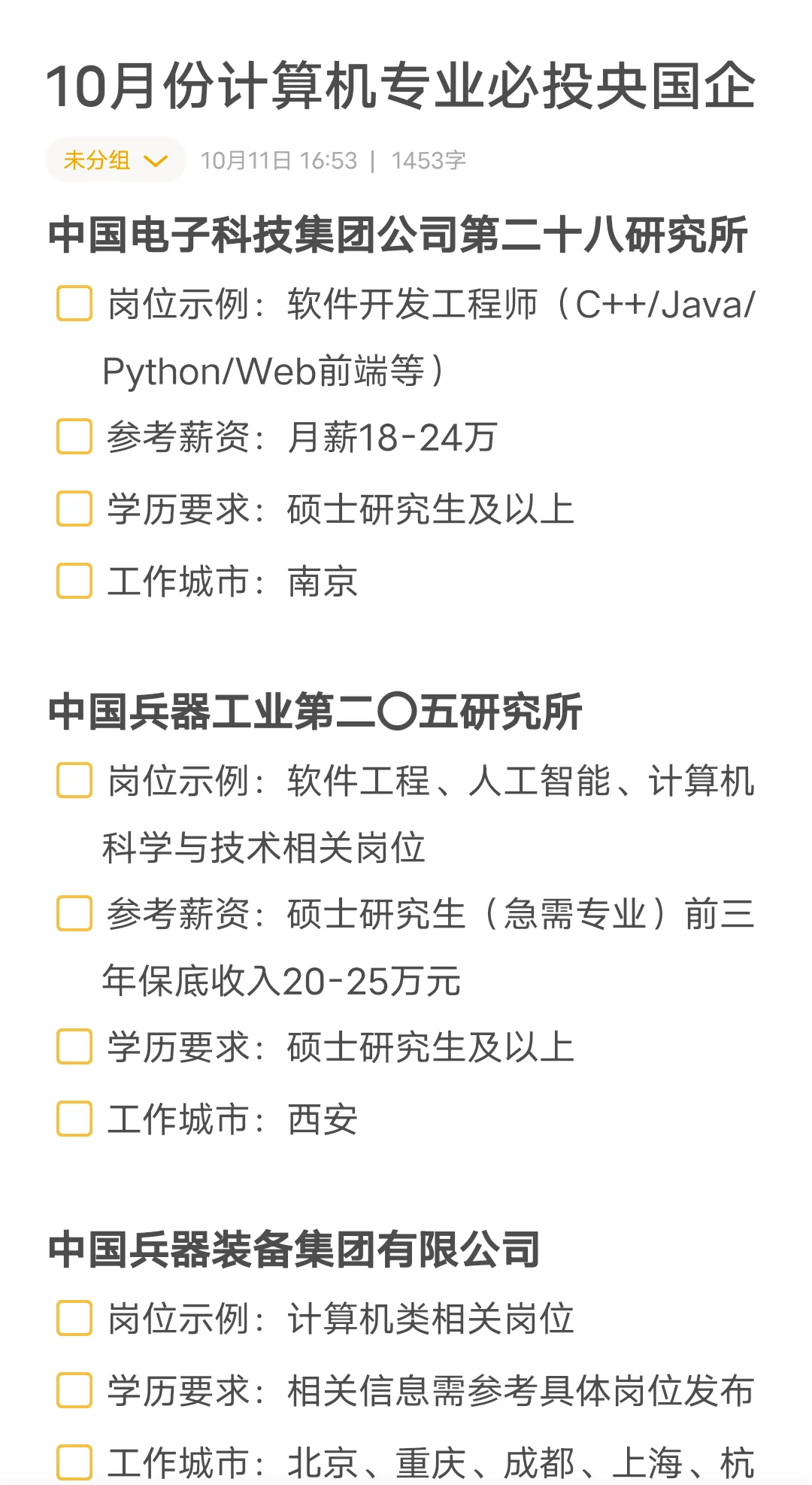Click the note title 10月份计算机专业必投央国企
Screen dimensions: 812x1485
click(x=400, y=86)
